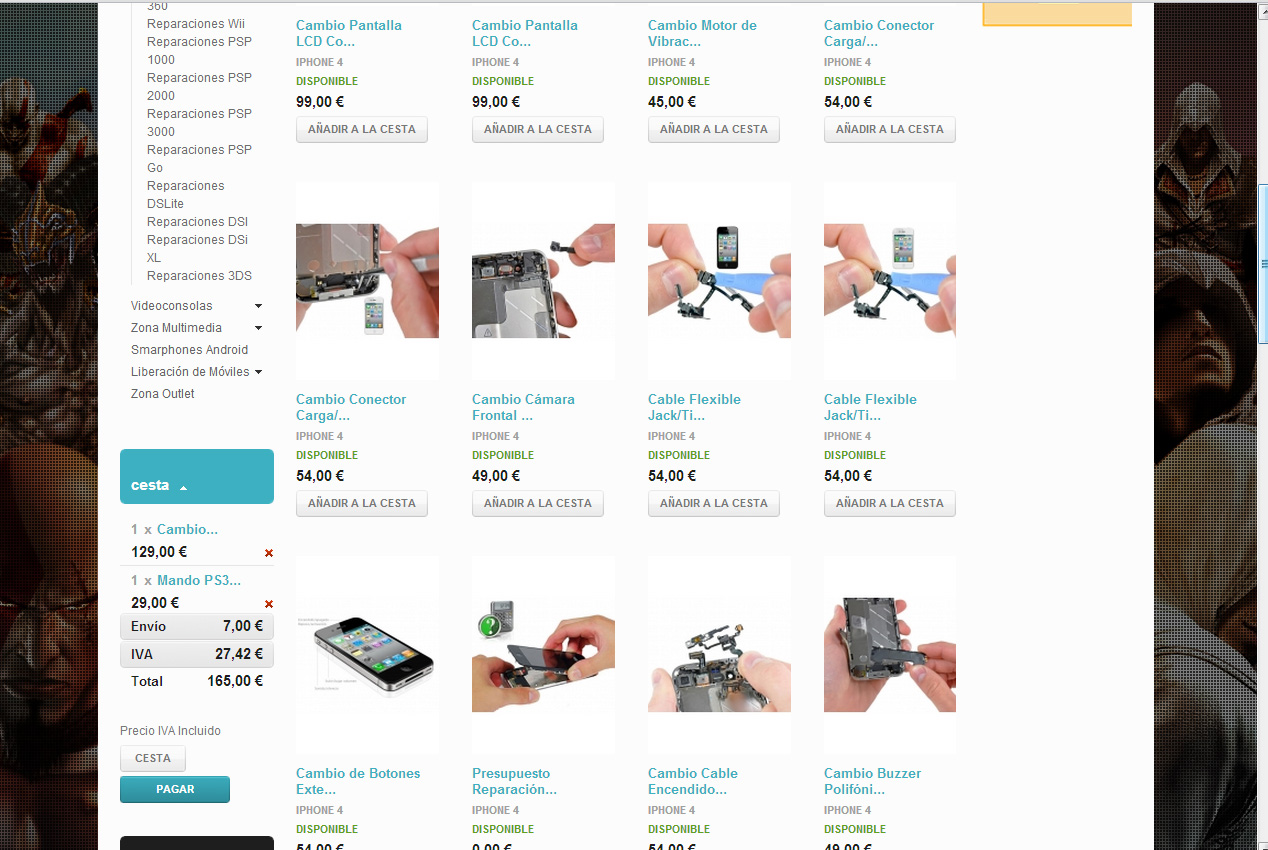Add Cambio Cámara Frontal to the cart
This screenshot has height=850, width=1268.
(x=538, y=503)
